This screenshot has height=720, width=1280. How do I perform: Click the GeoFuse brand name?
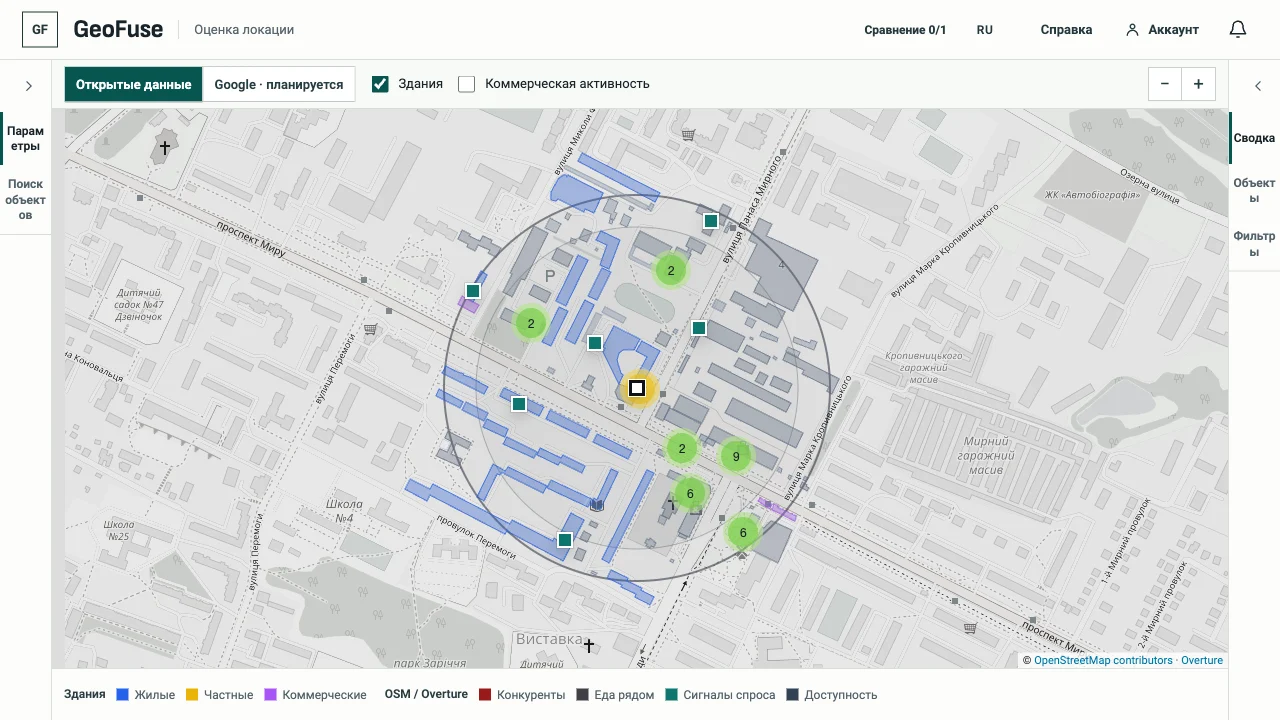point(118,30)
